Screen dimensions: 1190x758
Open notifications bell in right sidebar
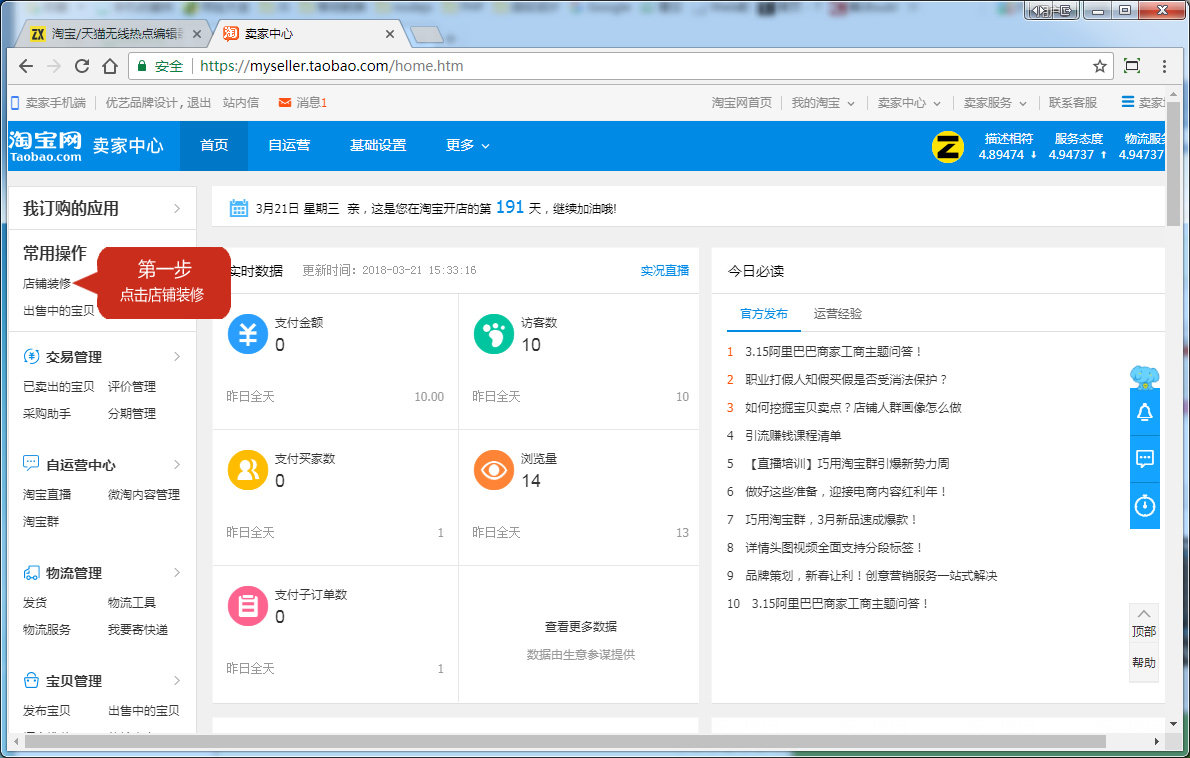click(1144, 412)
